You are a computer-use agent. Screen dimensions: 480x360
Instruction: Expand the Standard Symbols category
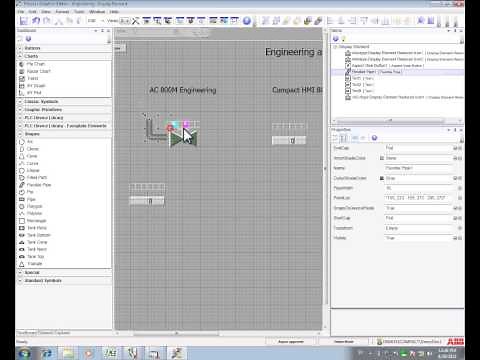click(20, 281)
